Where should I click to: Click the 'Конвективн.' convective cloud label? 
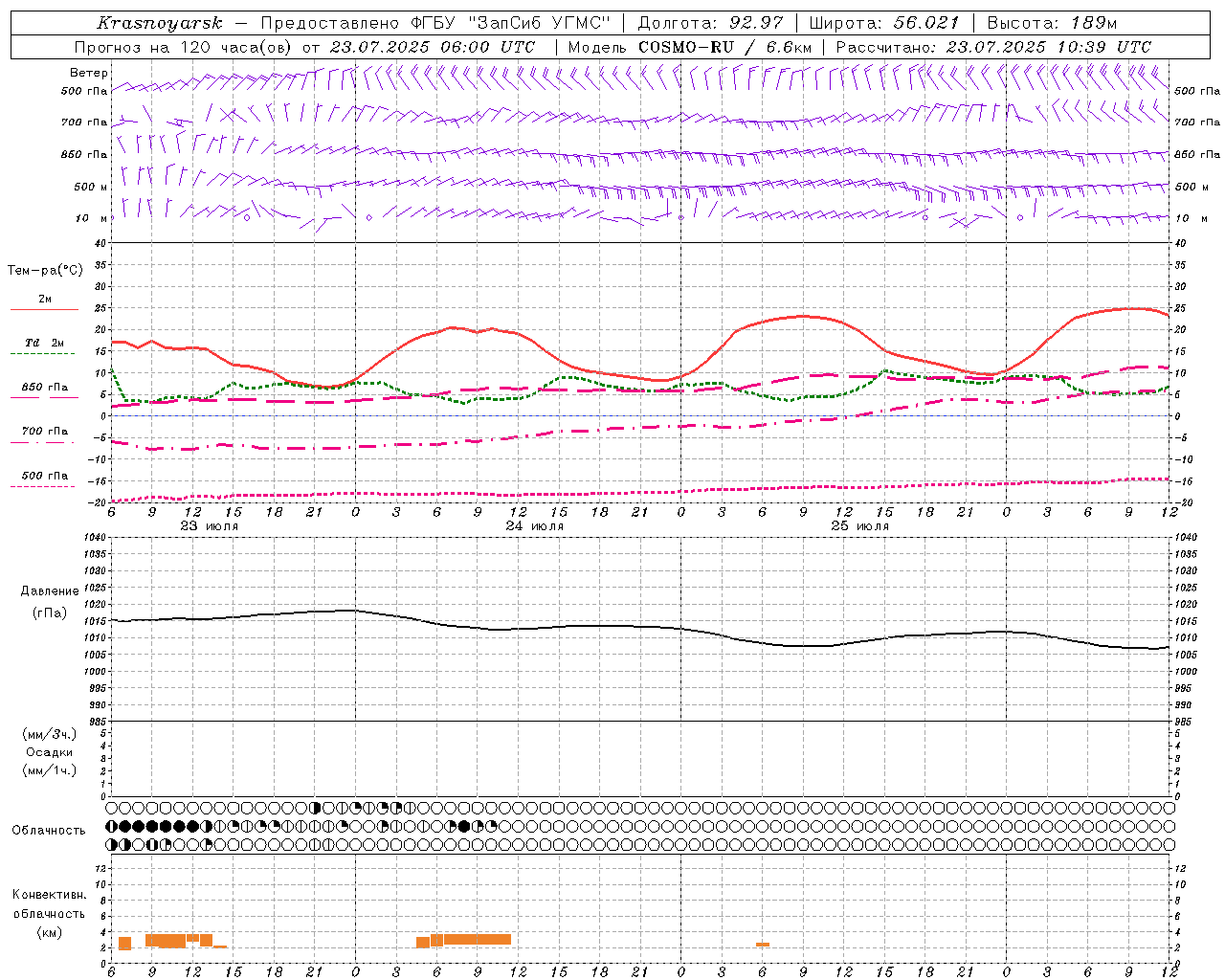[50, 895]
